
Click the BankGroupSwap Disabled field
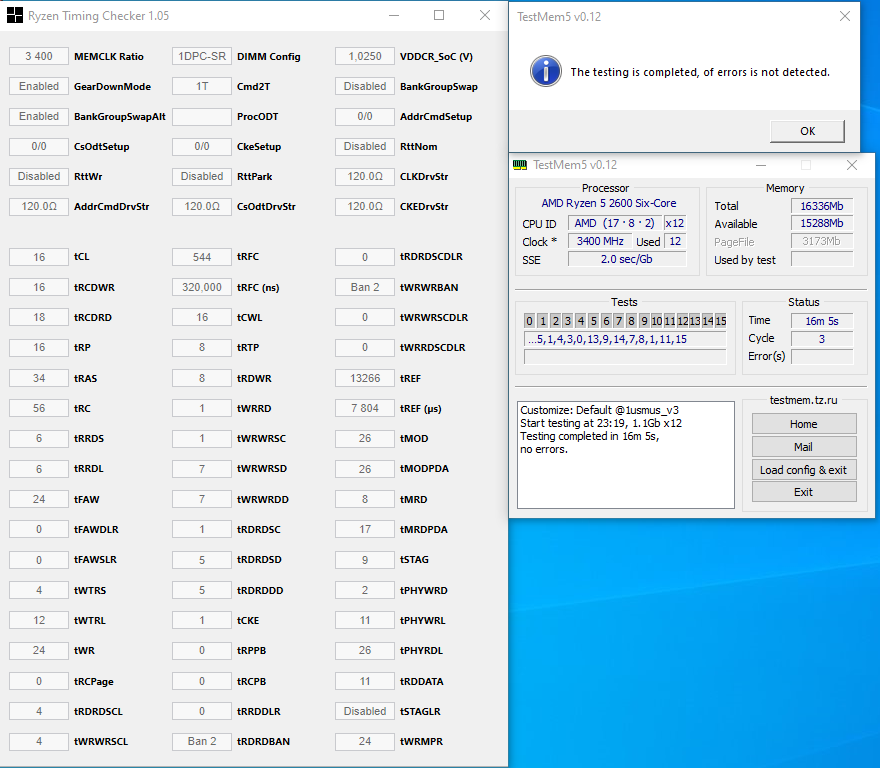[365, 86]
